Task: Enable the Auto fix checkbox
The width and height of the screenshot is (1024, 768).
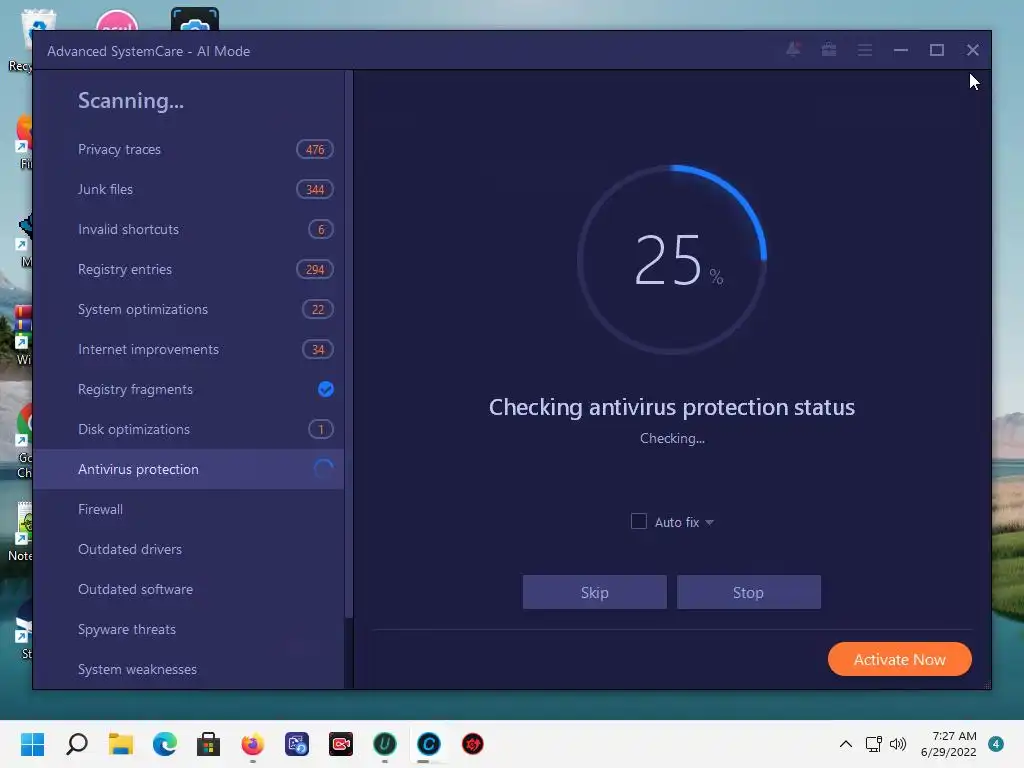Action: tap(639, 521)
